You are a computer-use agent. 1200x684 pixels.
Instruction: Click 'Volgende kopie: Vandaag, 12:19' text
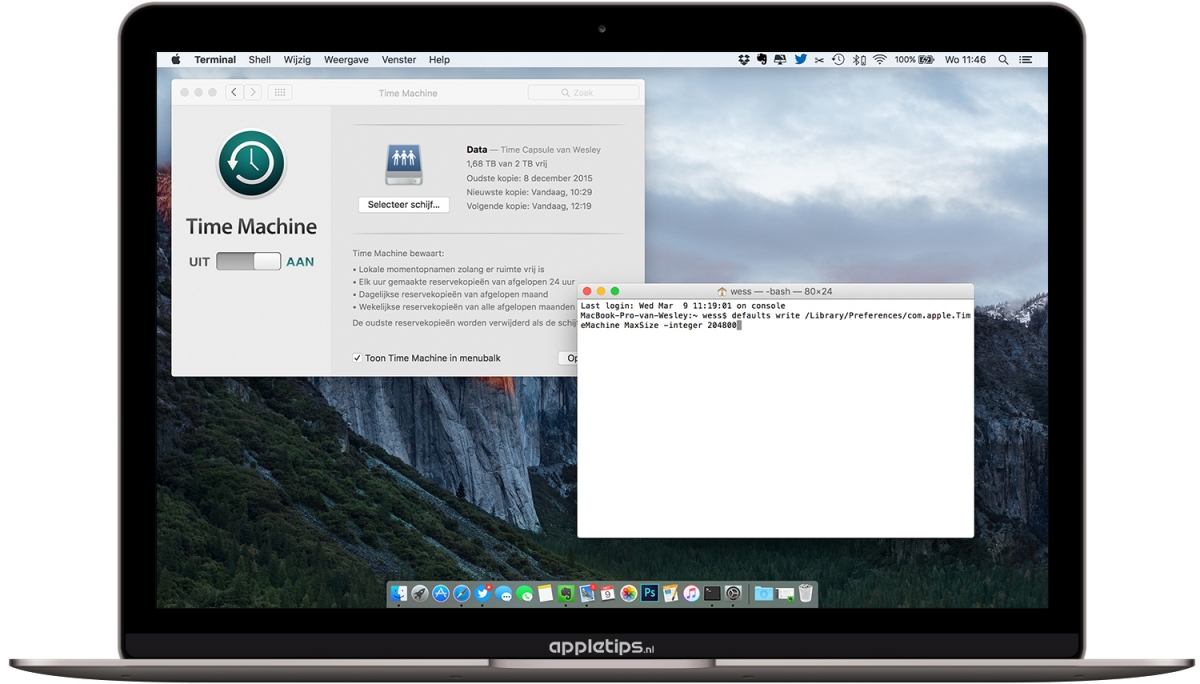pos(528,206)
